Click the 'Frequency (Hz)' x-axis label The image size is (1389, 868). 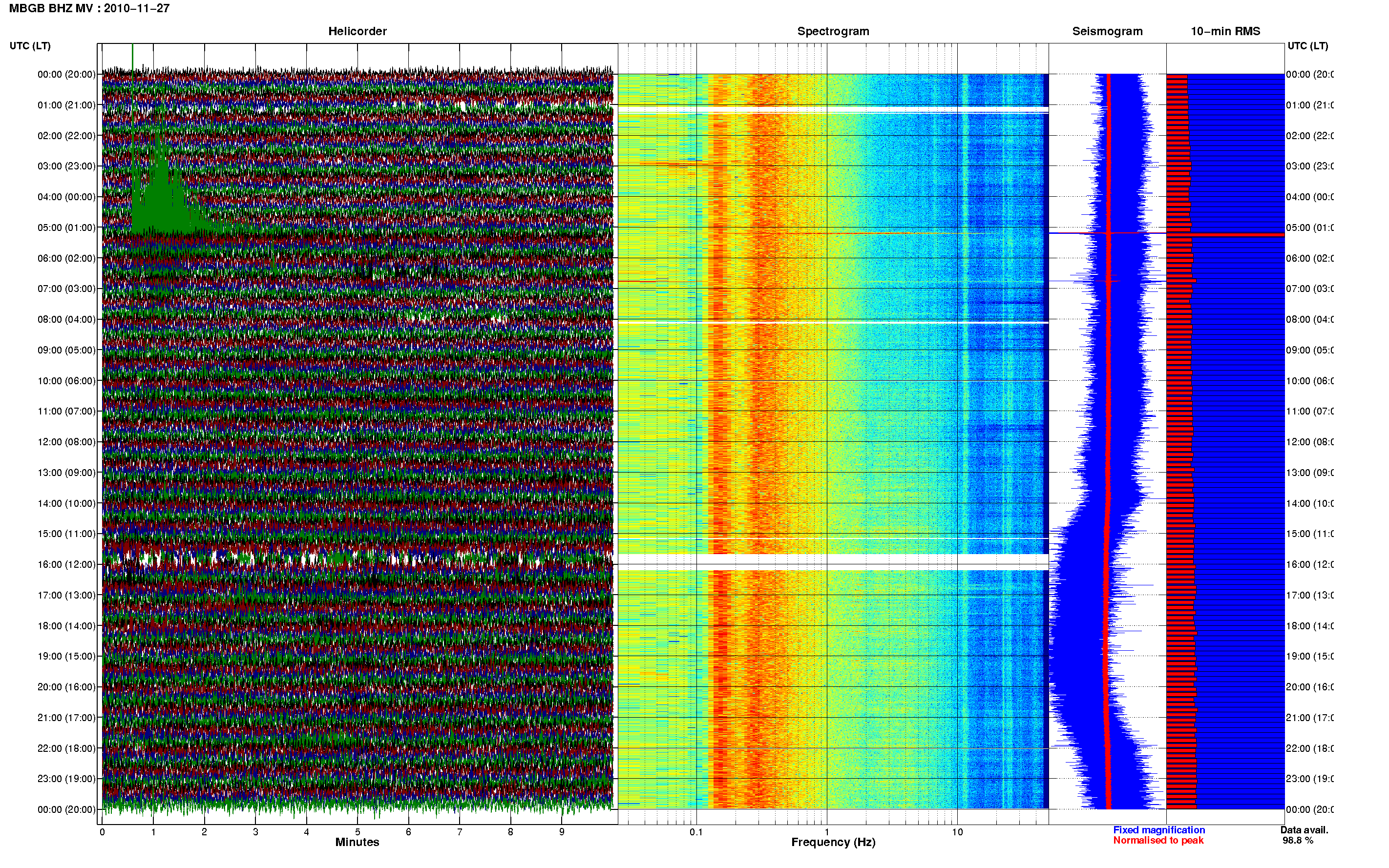tap(833, 843)
